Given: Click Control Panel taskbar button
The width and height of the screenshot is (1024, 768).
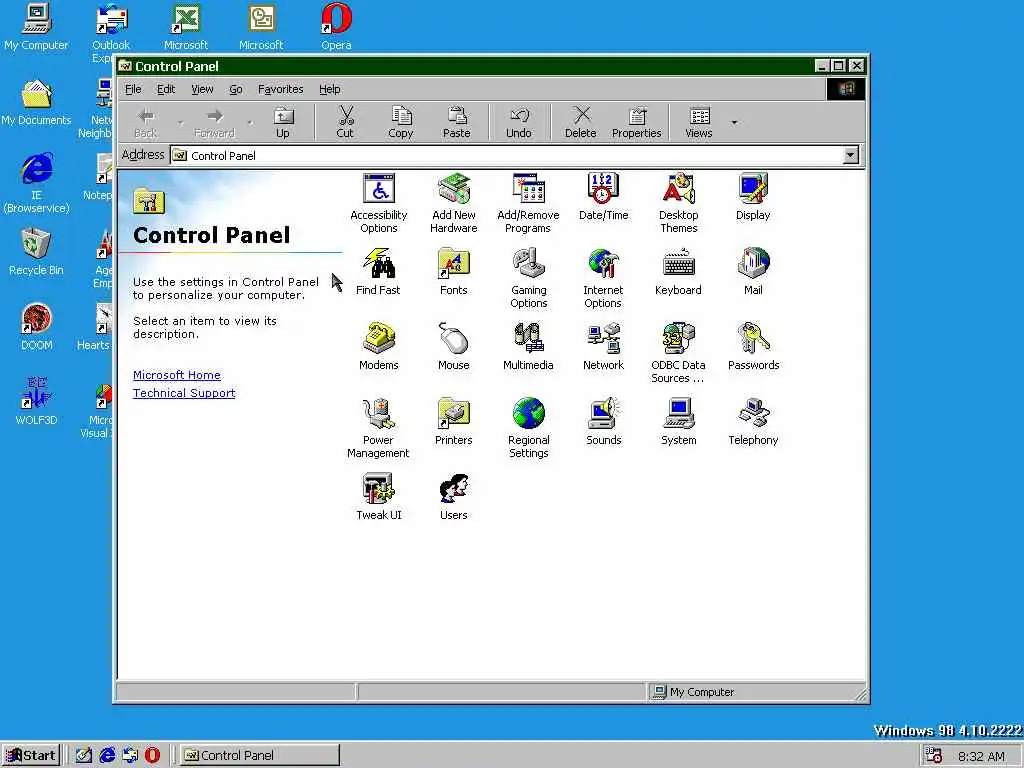Looking at the screenshot, I should tap(259, 756).
